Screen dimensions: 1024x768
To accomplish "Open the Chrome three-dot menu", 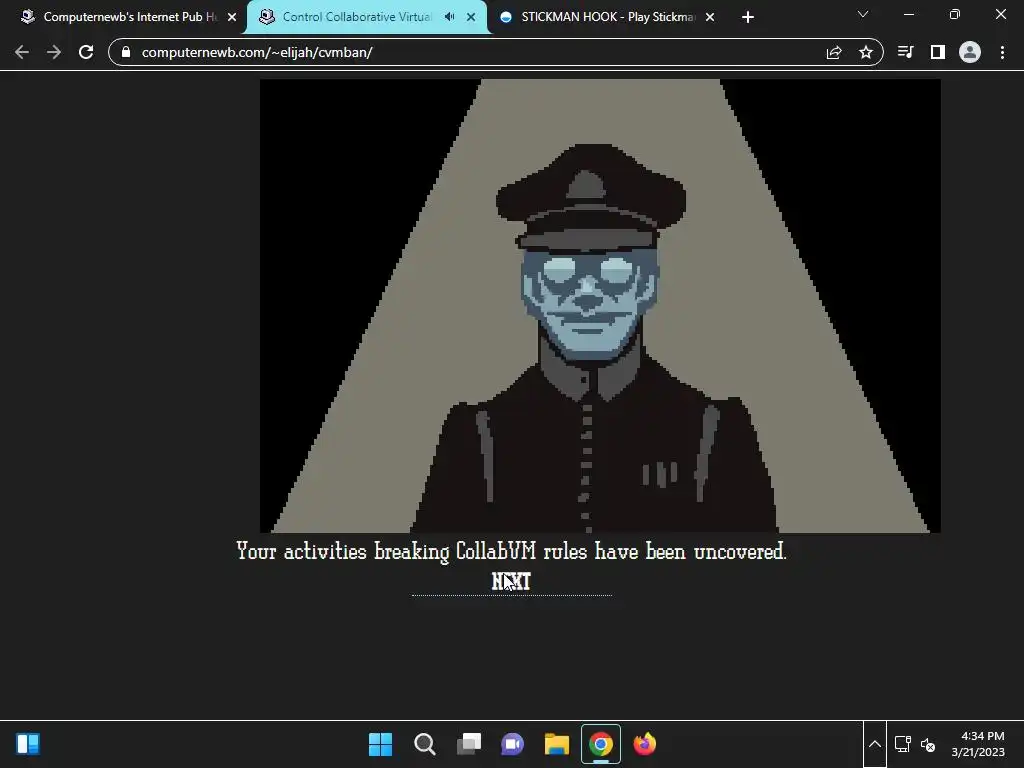I will point(1002,52).
